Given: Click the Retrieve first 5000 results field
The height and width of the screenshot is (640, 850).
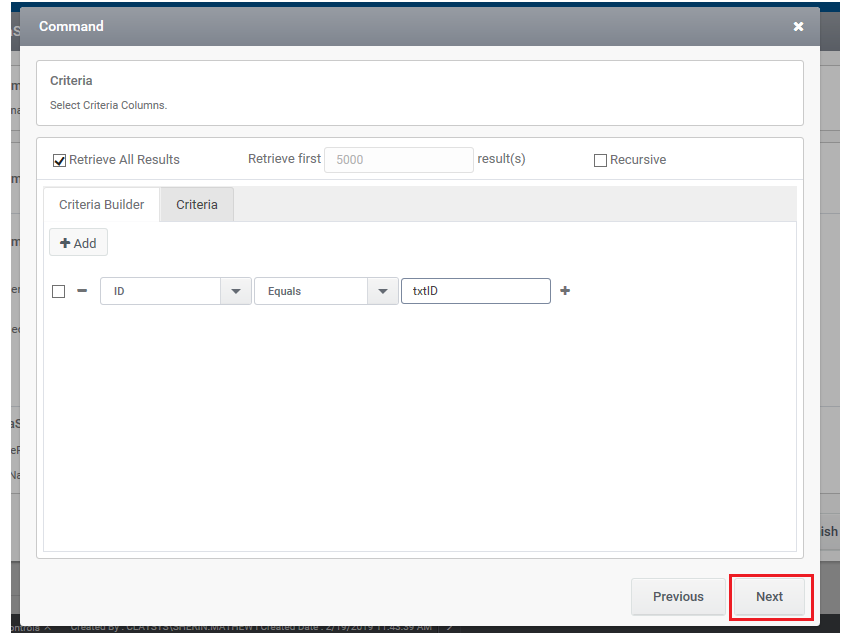Looking at the screenshot, I should pyautogui.click(x=399, y=160).
